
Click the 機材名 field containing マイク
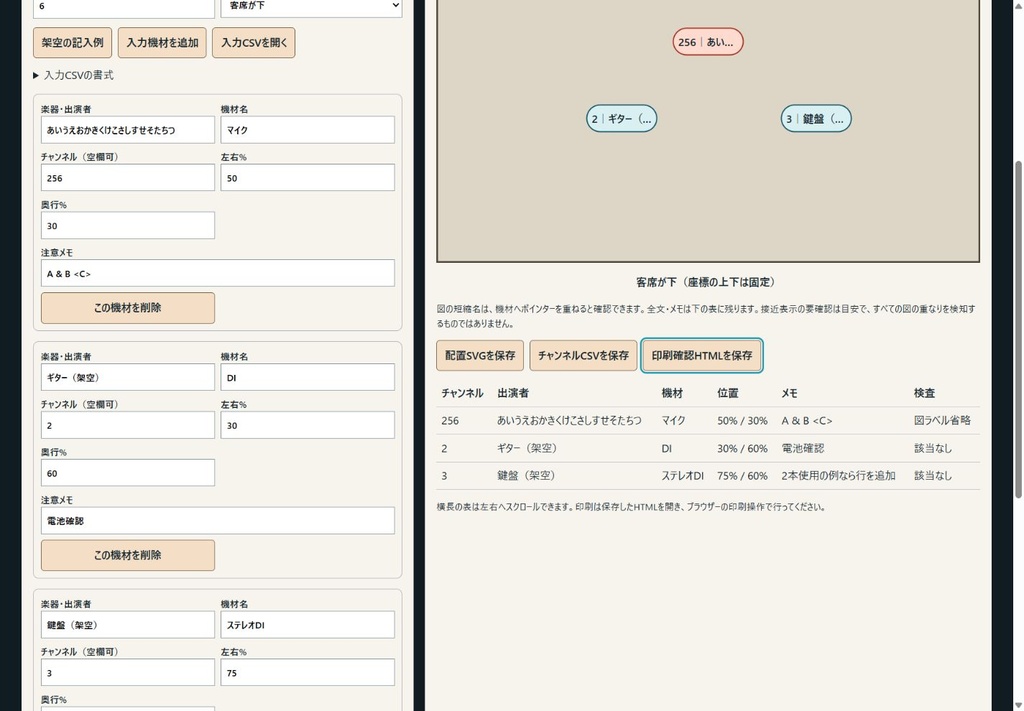[x=308, y=130]
